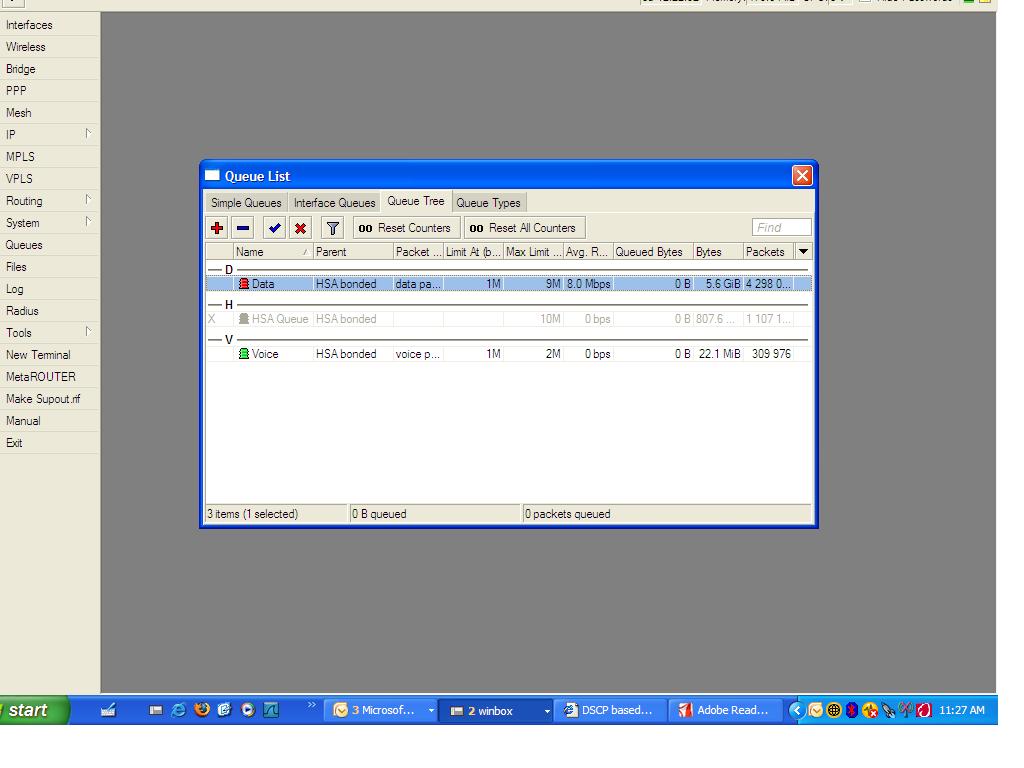Enable the queue using the blue checkmark icon
The height and width of the screenshot is (768, 1024).
[x=274, y=228]
